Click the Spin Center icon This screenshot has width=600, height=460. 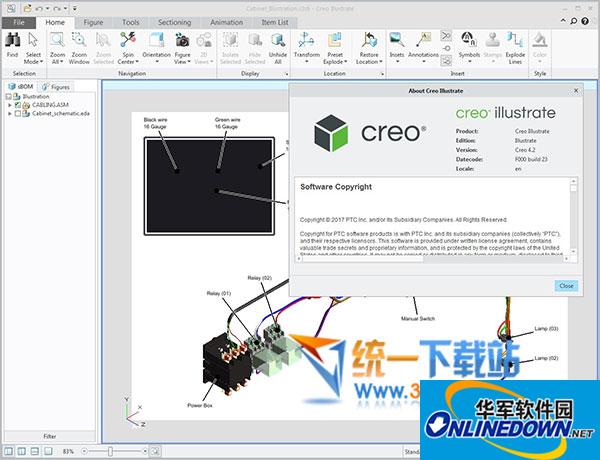click(128, 40)
